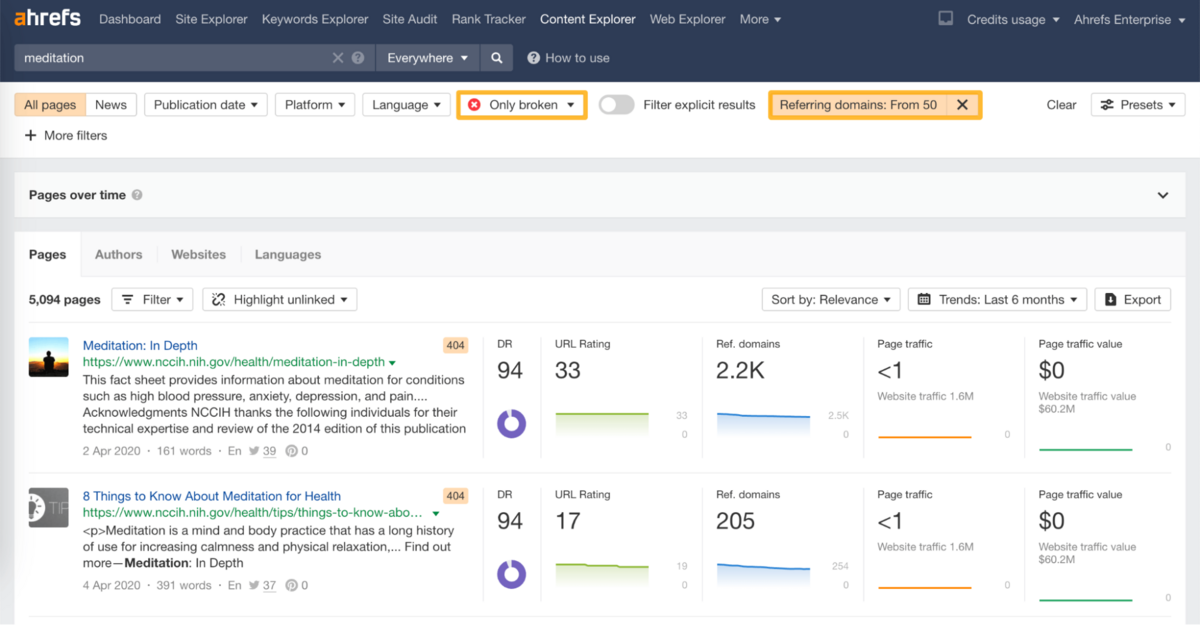
Task: Click Ref. domains chart for 8 Things to Know
Action: (x=763, y=575)
